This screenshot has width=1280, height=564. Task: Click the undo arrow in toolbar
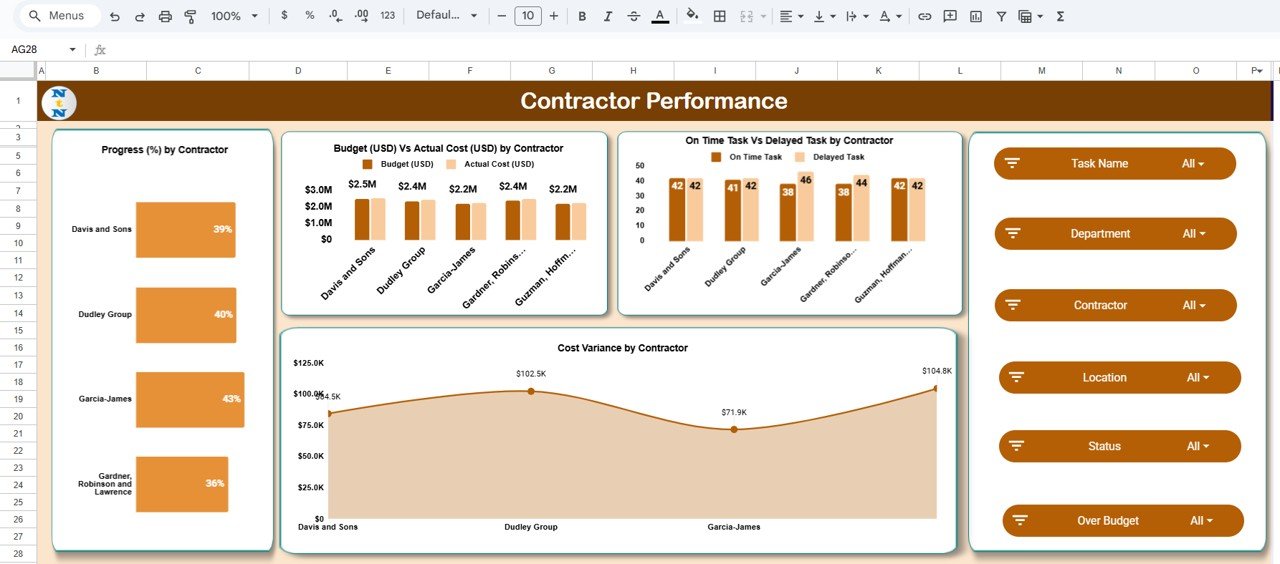click(x=114, y=16)
